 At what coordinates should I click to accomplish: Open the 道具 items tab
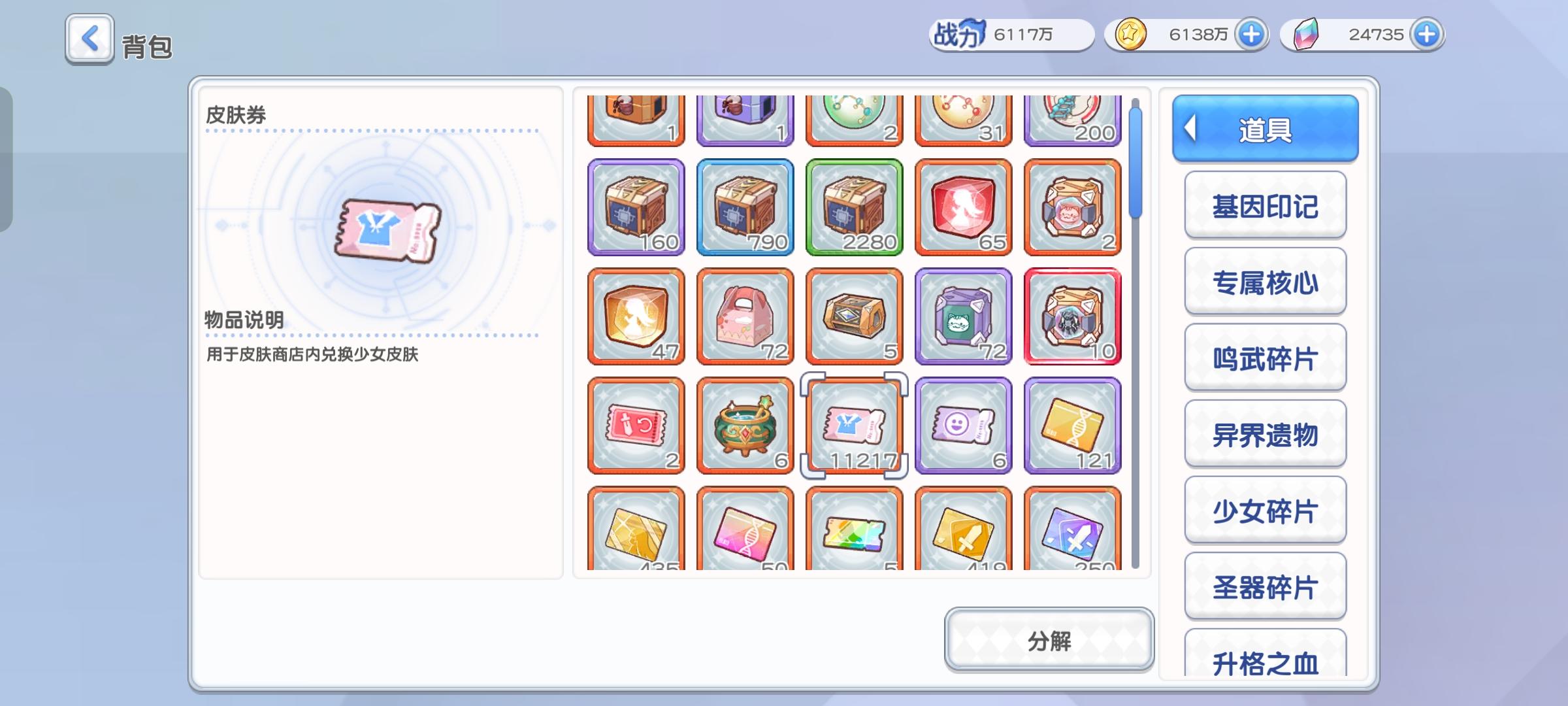click(1266, 129)
